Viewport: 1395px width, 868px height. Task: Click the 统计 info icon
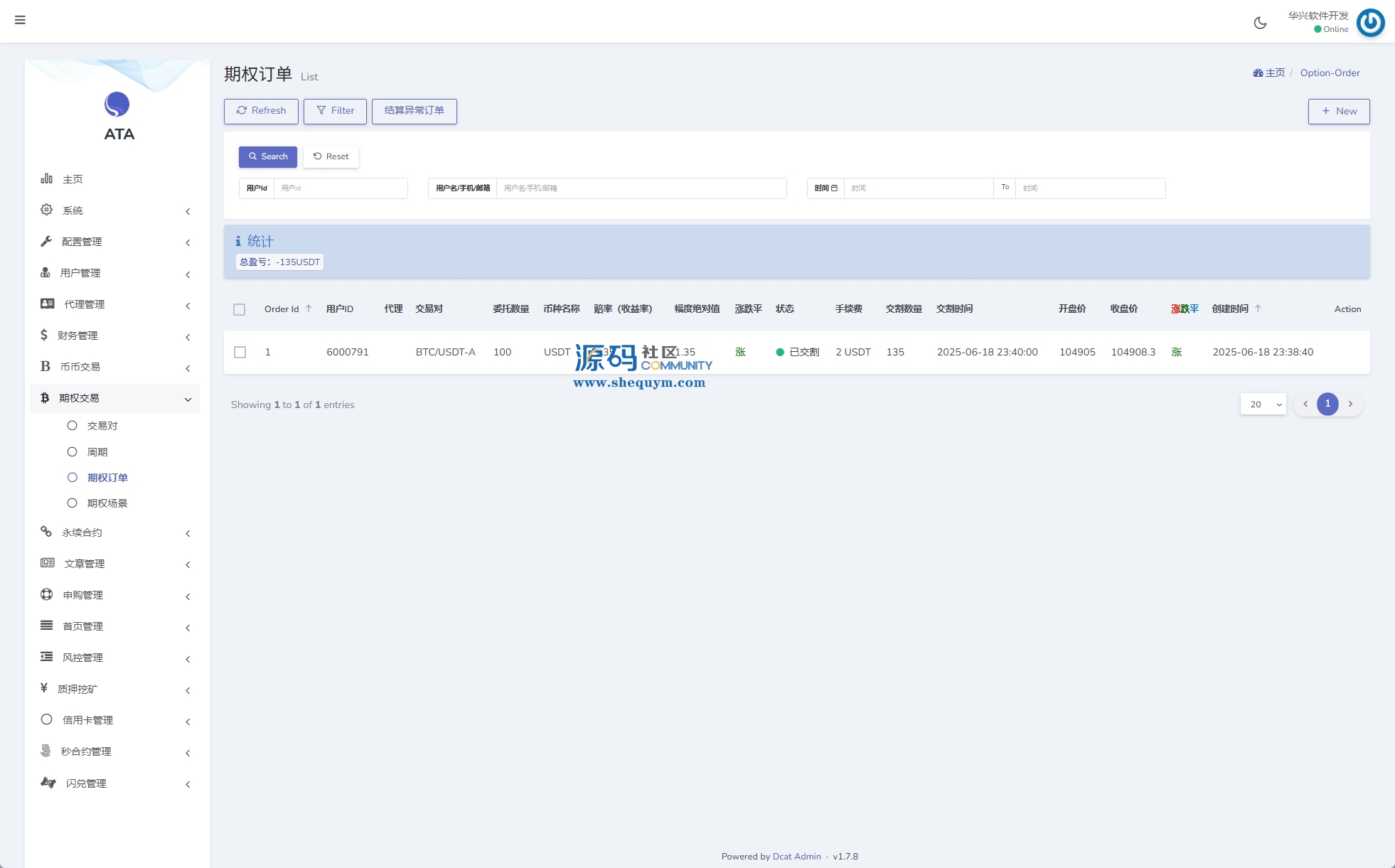pyautogui.click(x=238, y=242)
